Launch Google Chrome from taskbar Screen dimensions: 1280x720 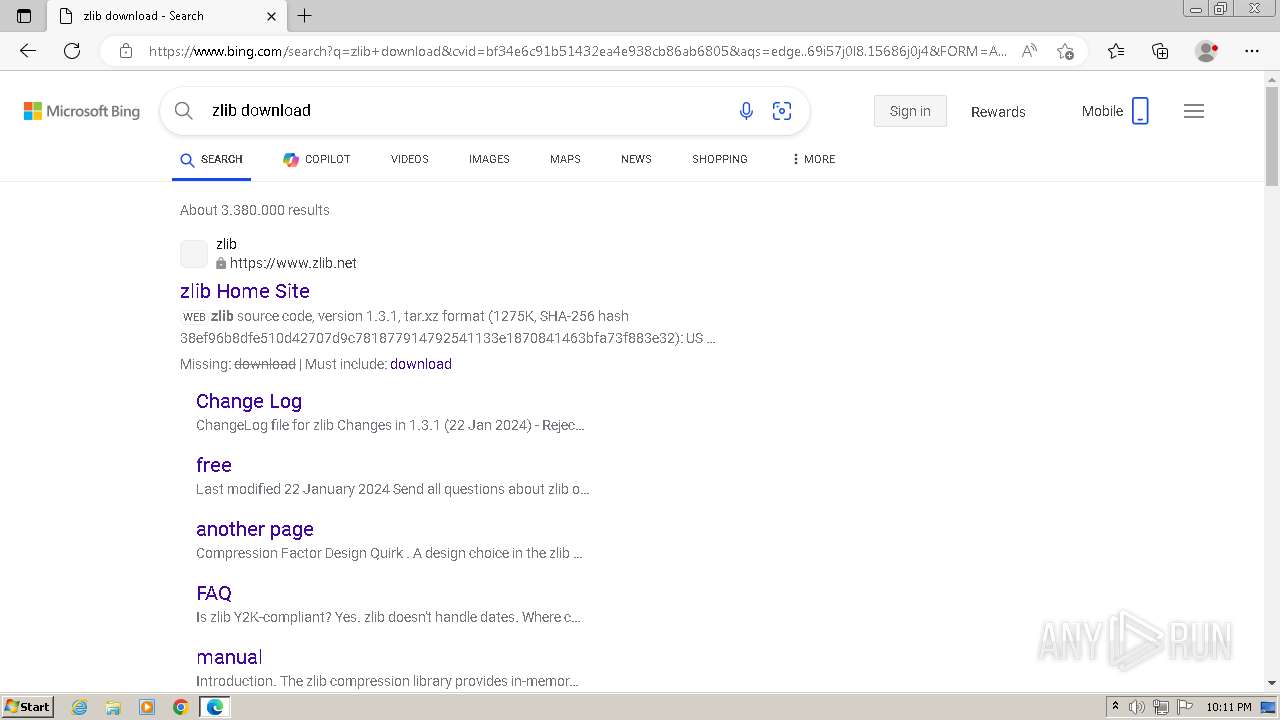click(181, 707)
